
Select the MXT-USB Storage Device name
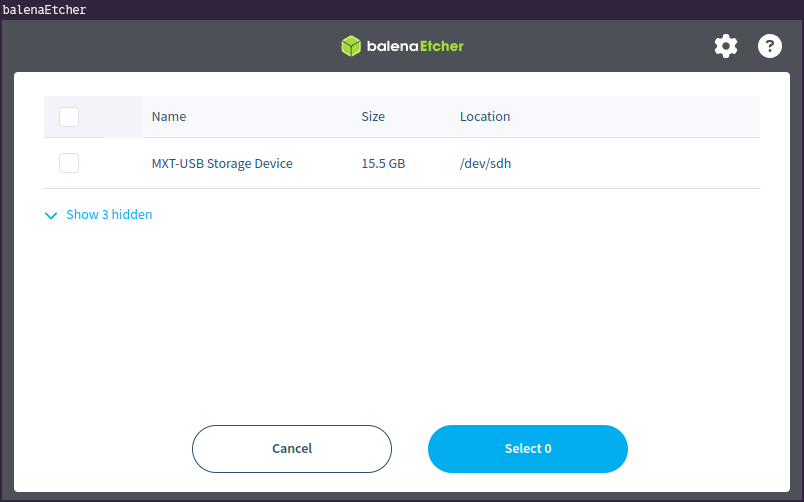pos(222,163)
